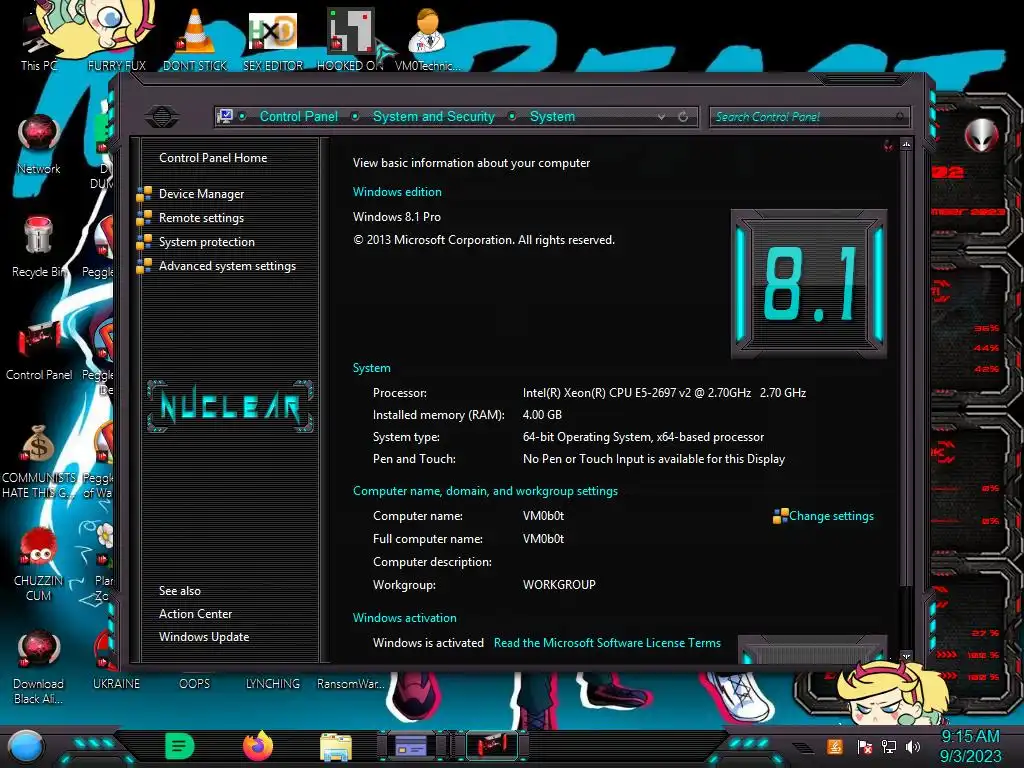
Task: Select the 'Windows is activated' text
Action: pyautogui.click(x=428, y=643)
